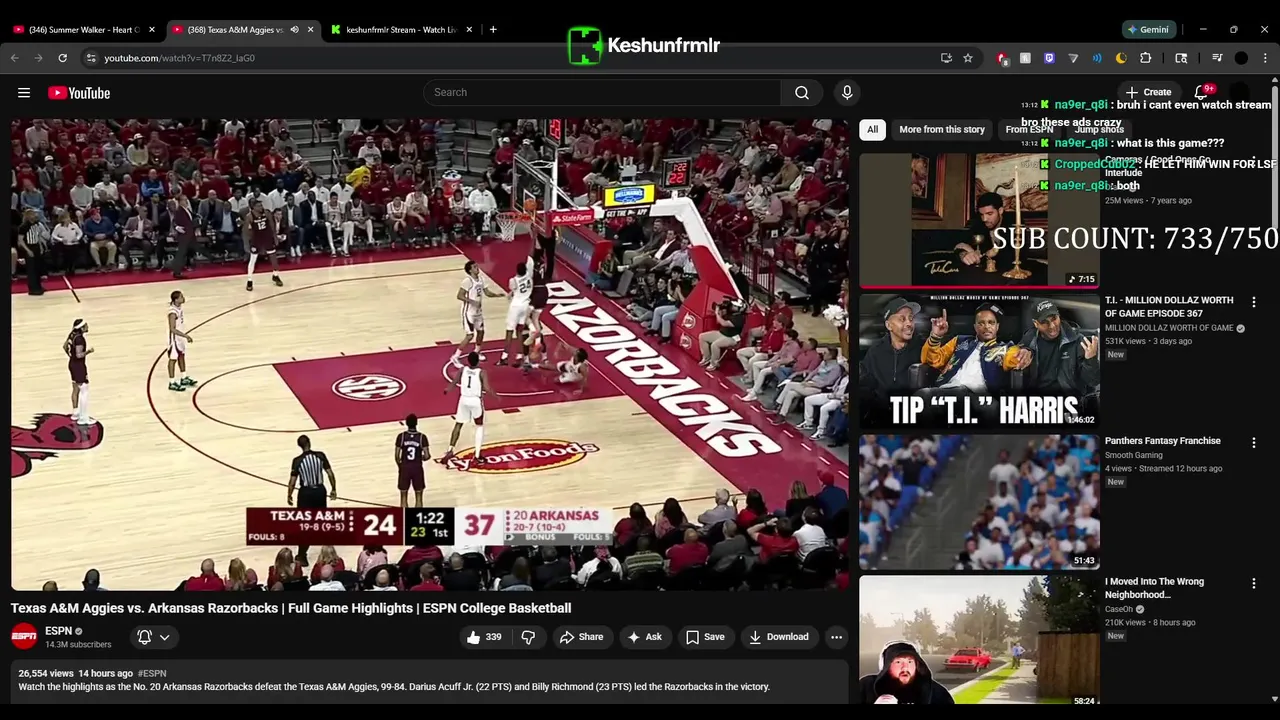Go to the YouTube home logo

tap(79, 93)
